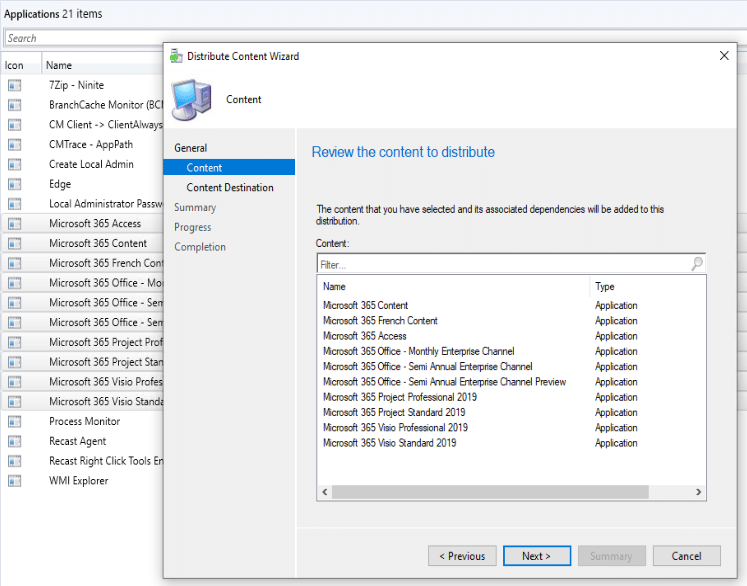Select the General wizard section
Image resolution: width=747 pixels, height=586 pixels.
click(190, 148)
